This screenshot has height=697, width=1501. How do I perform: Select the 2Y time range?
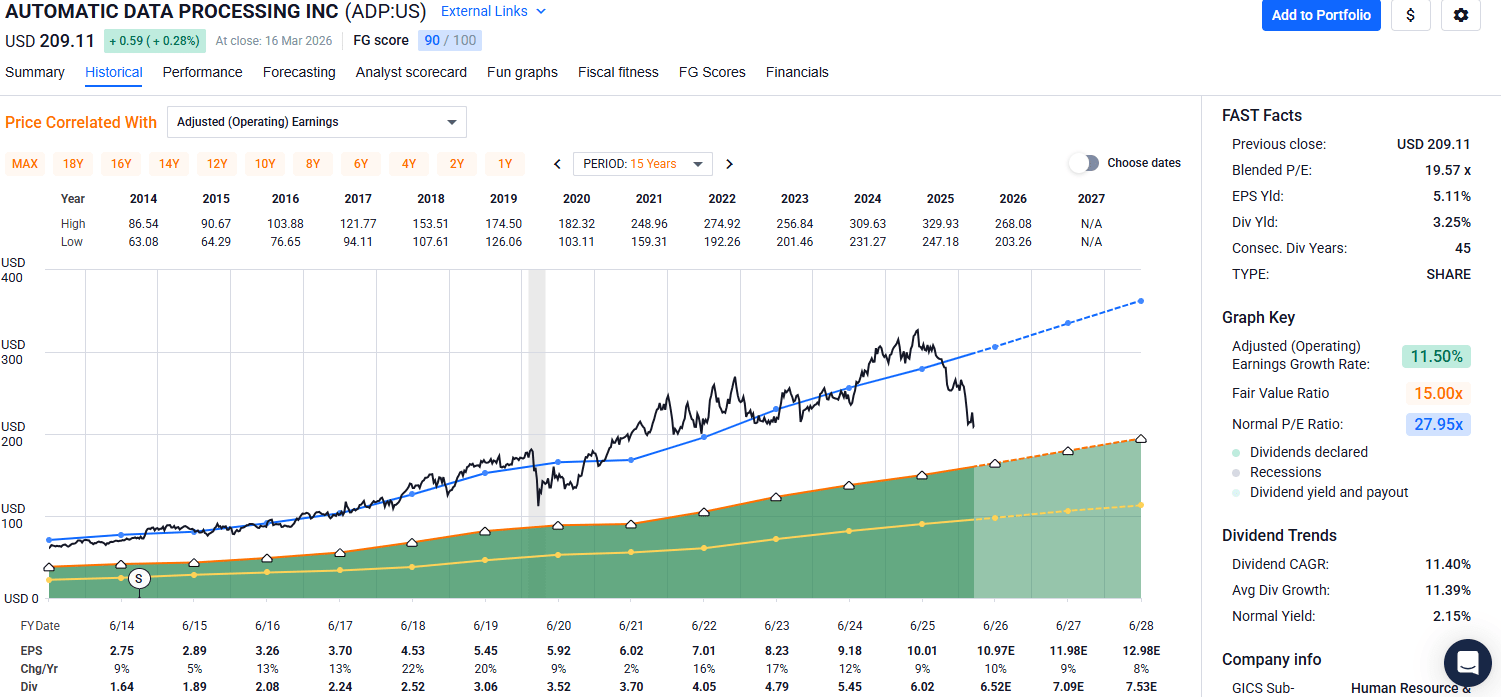coord(457,164)
